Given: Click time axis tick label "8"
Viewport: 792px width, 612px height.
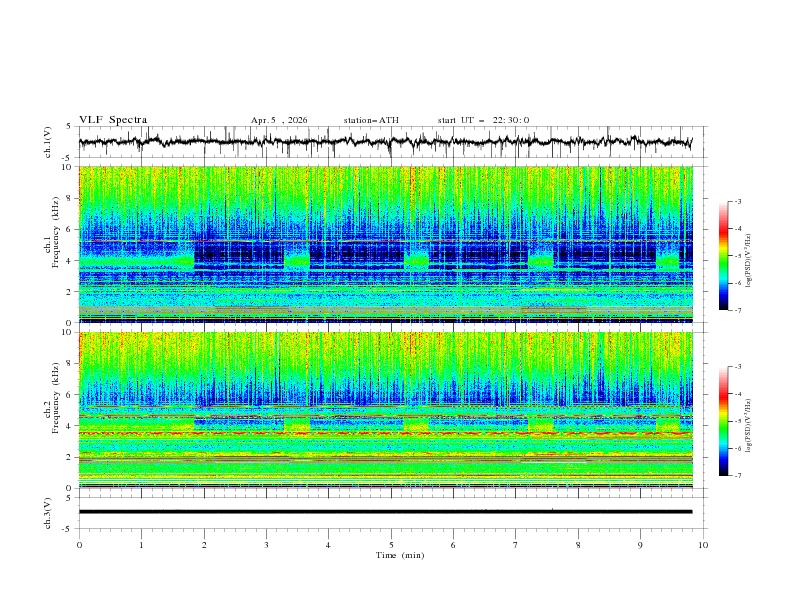Looking at the screenshot, I should click(x=578, y=545).
